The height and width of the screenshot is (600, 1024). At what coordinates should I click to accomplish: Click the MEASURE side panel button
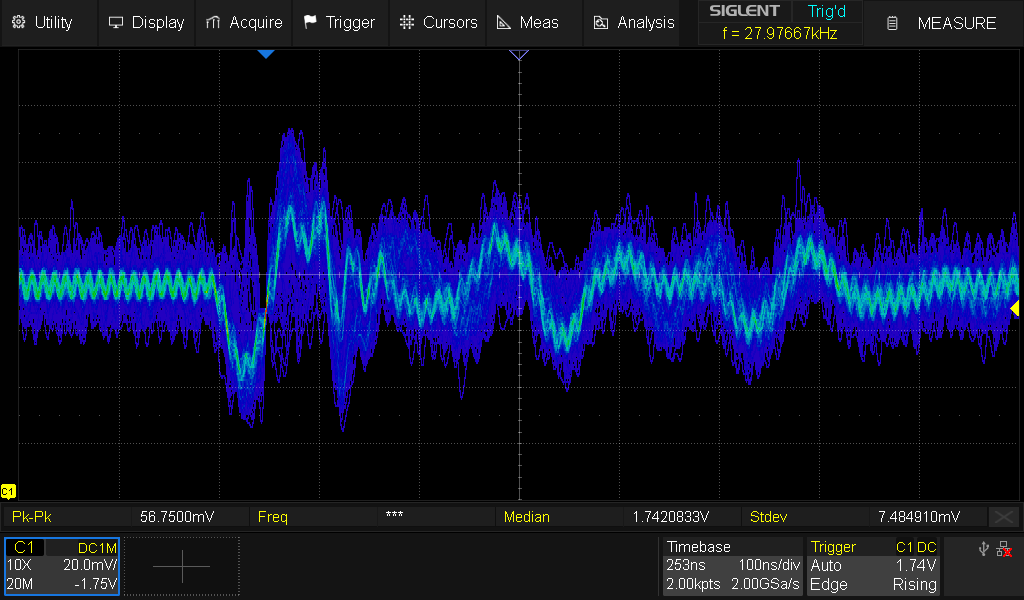coord(943,23)
